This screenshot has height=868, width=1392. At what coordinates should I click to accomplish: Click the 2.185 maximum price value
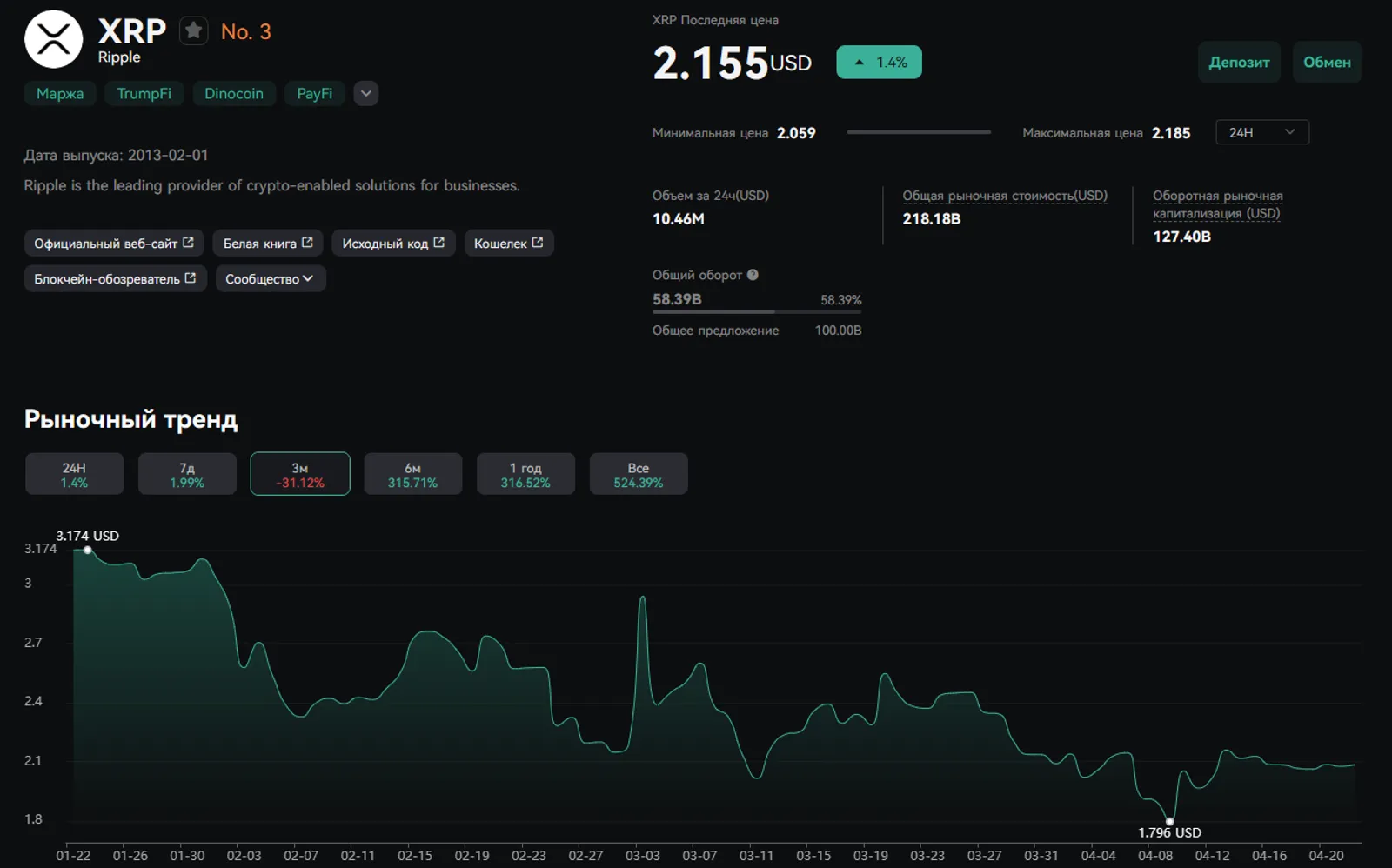[x=1171, y=133]
